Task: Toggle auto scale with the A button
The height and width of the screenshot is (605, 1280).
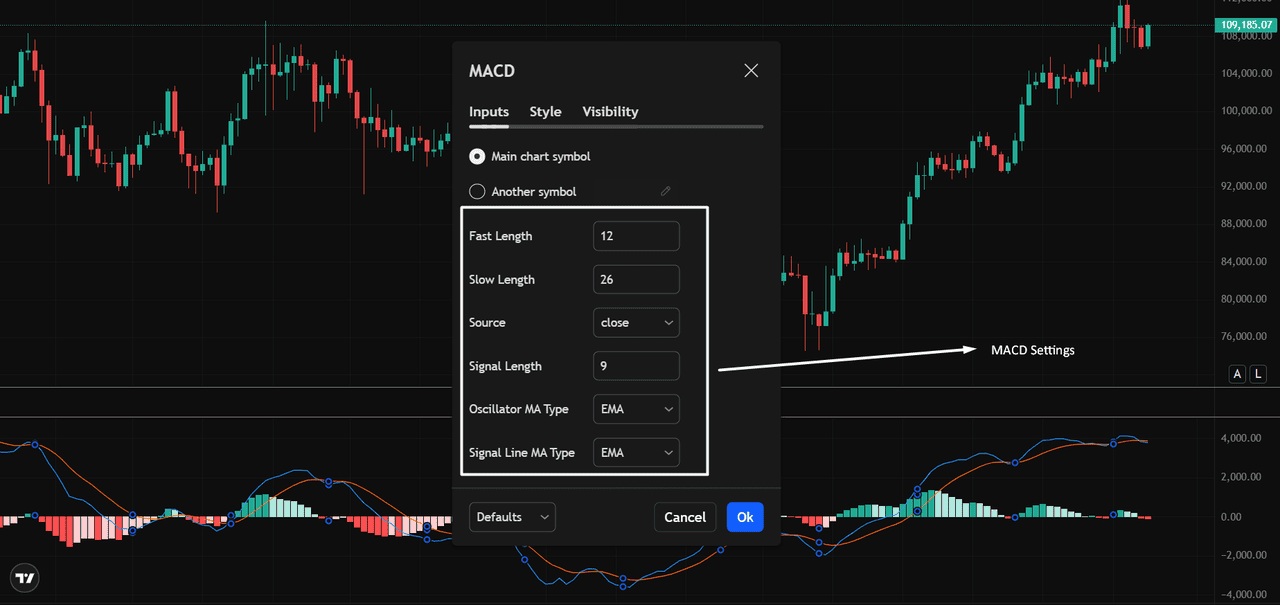Action: [x=1237, y=374]
